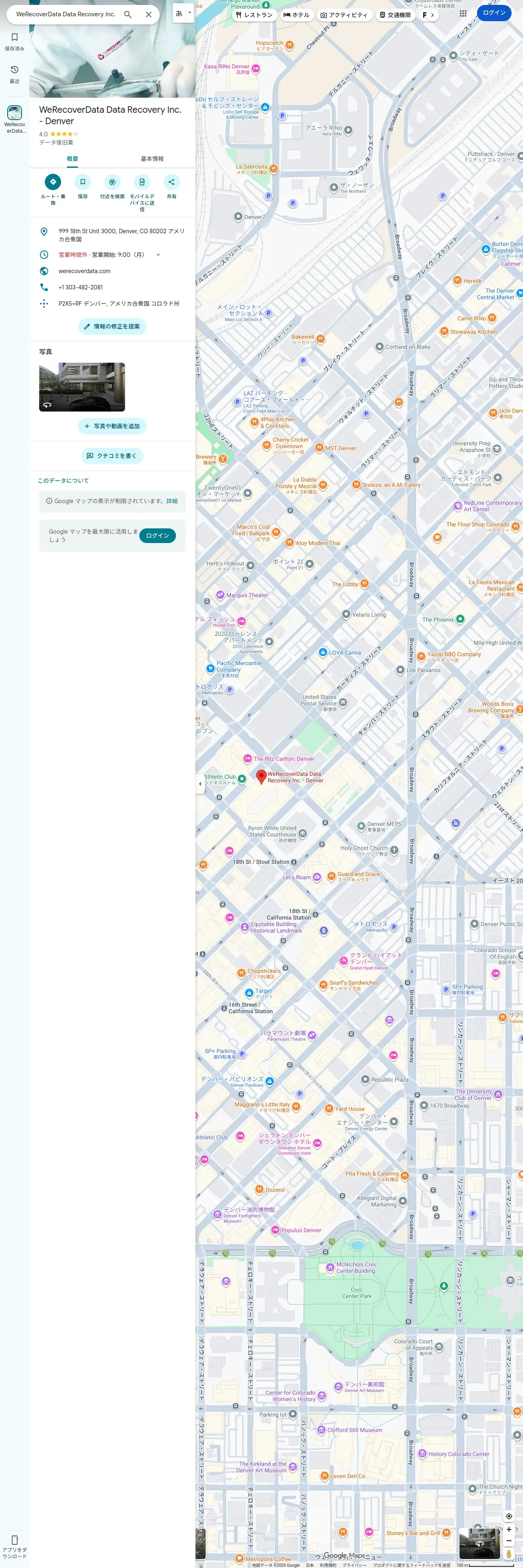Open the building photo thumbnail
This screenshot has height=1568, width=523.
(x=82, y=387)
